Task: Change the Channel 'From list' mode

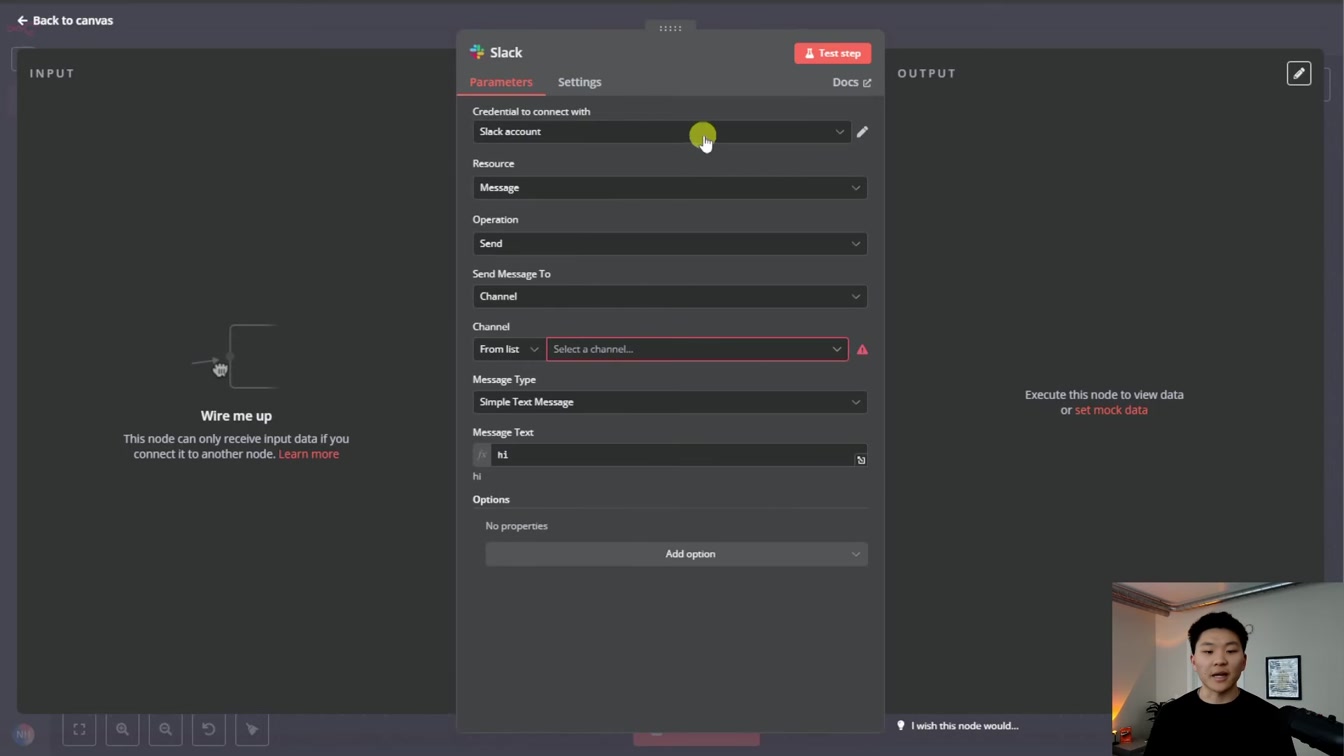Action: (x=509, y=349)
